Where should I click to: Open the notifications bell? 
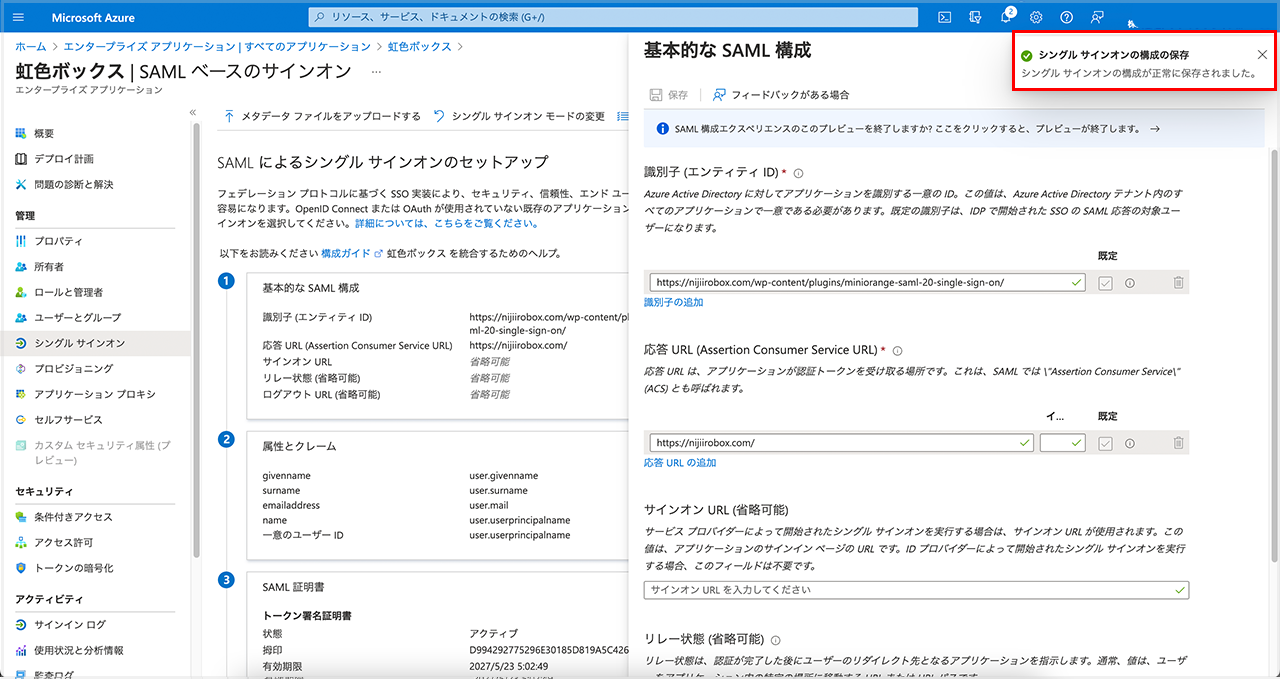coord(1006,17)
